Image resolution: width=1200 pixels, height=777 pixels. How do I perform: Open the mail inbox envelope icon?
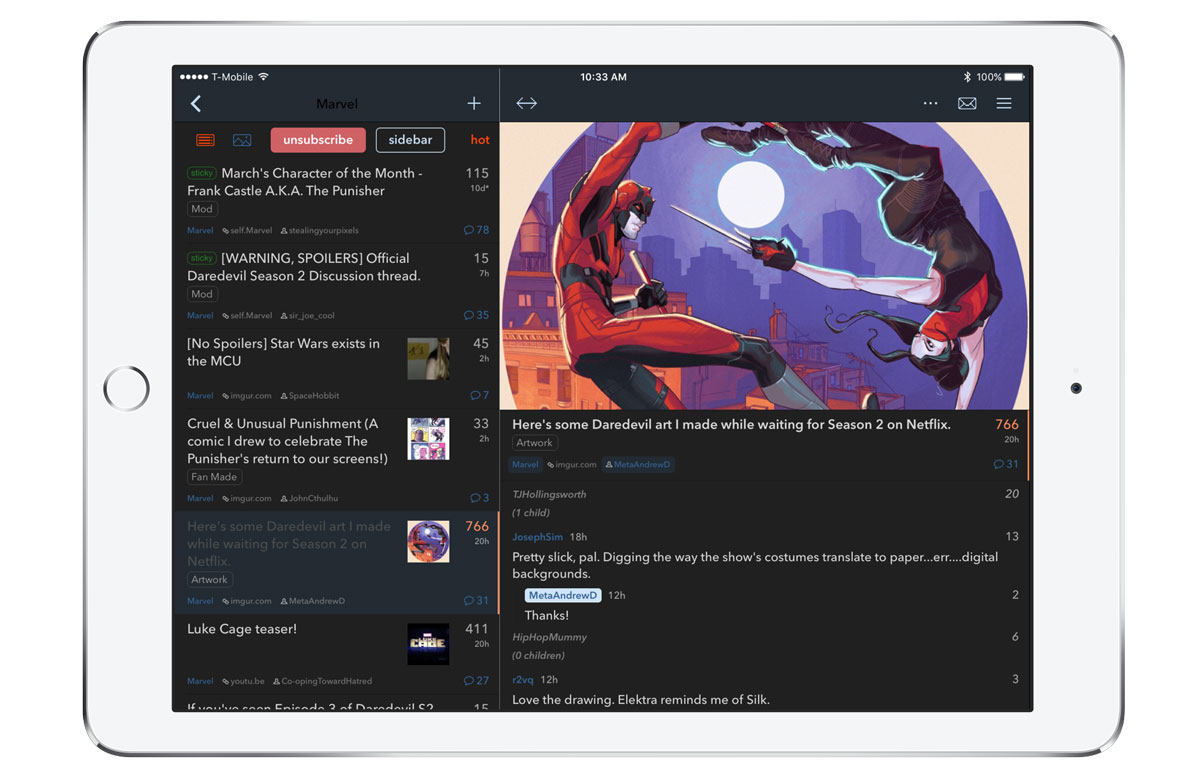click(967, 104)
